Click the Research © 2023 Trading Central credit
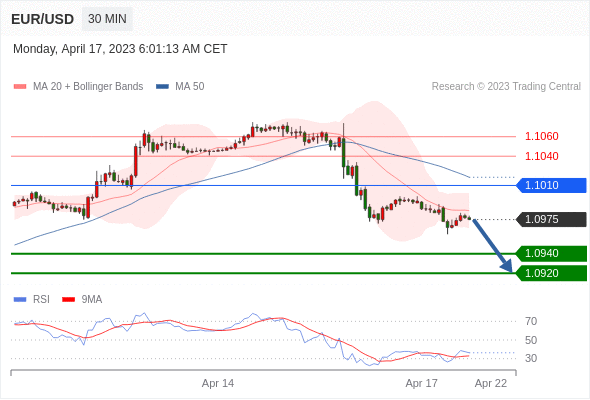The height and width of the screenshot is (400, 590). click(506, 87)
